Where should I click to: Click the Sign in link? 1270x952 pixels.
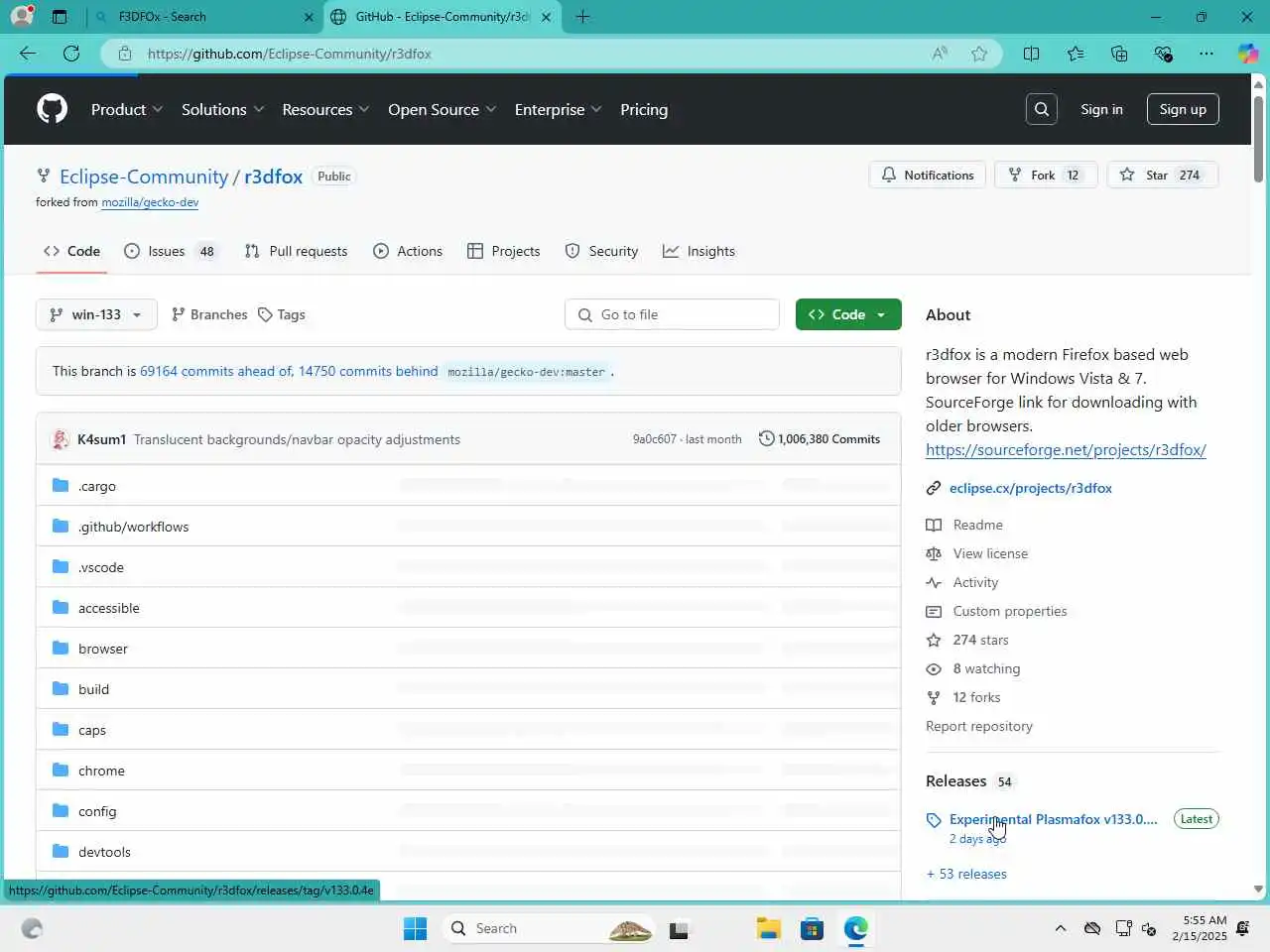[1101, 109]
